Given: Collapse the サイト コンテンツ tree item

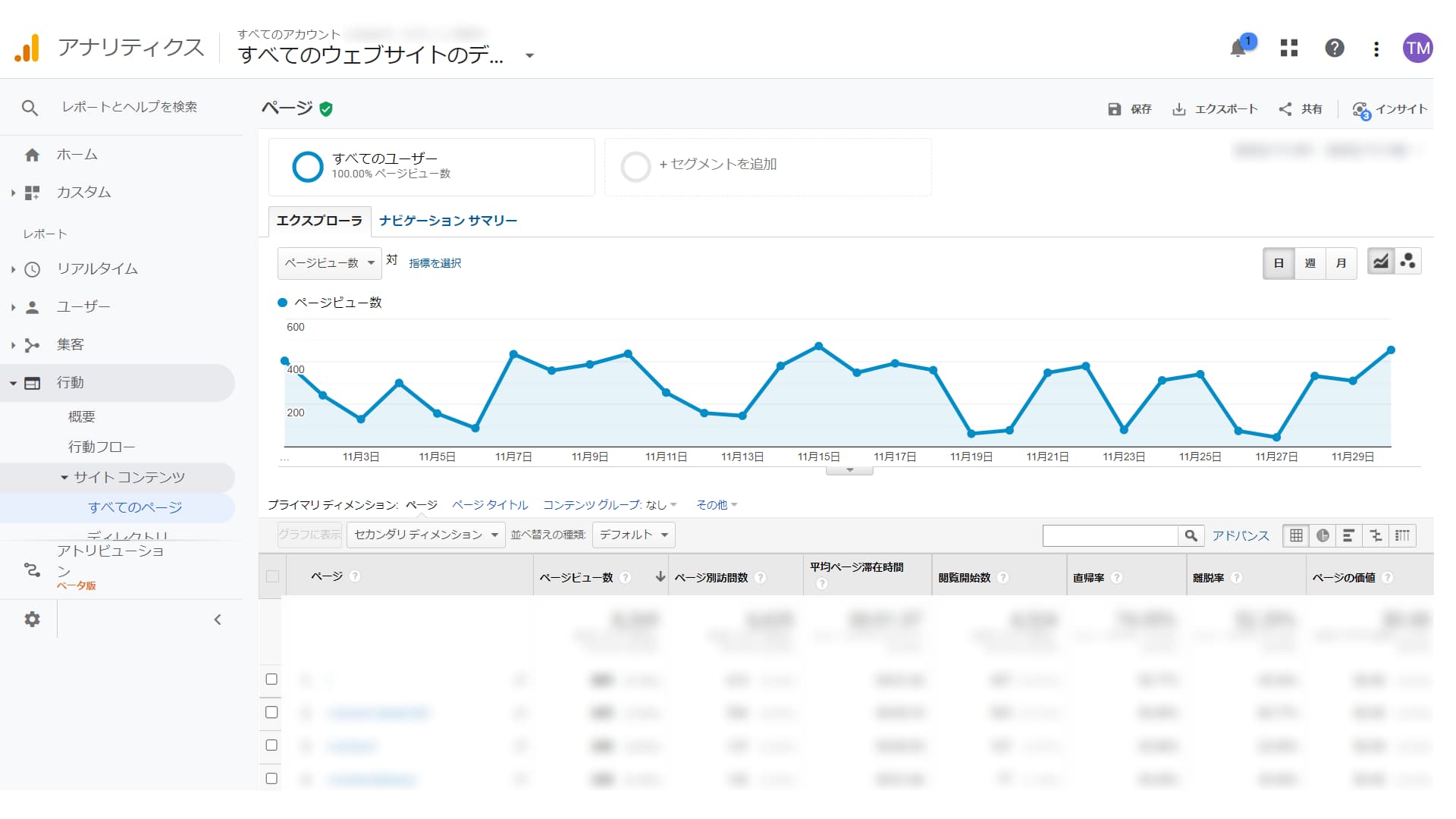Looking at the screenshot, I should coord(64,478).
